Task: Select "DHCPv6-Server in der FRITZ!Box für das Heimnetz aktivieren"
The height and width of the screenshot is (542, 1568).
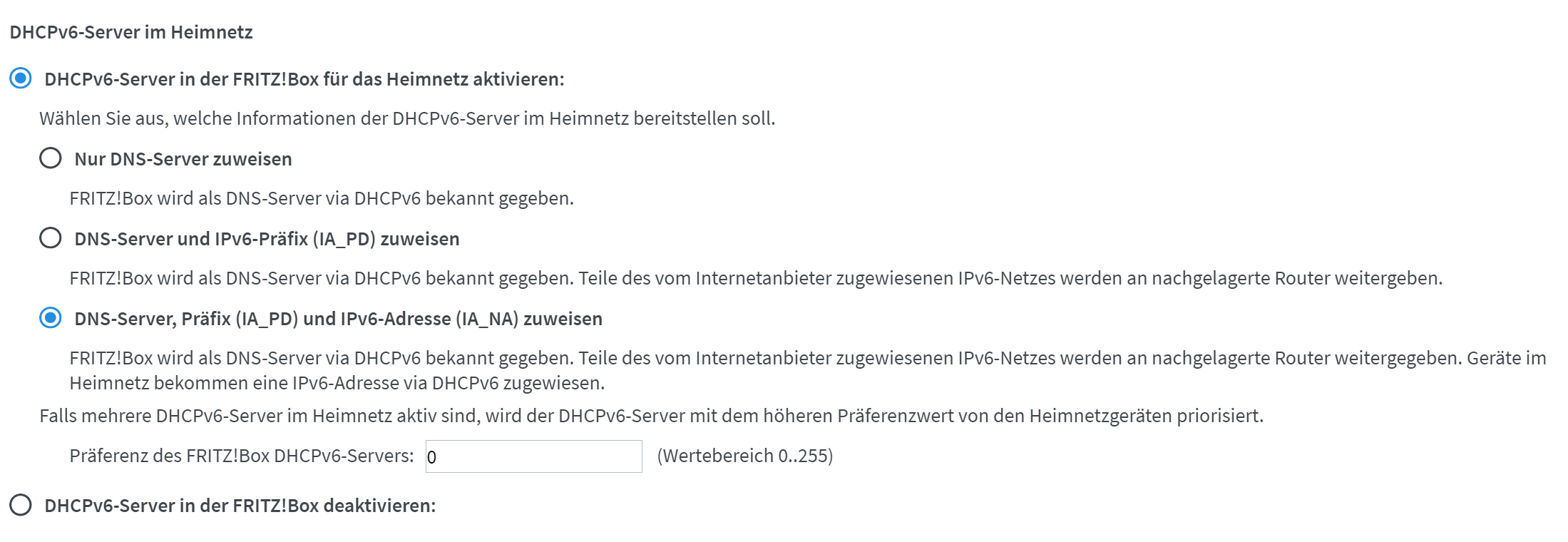Action: (21, 79)
